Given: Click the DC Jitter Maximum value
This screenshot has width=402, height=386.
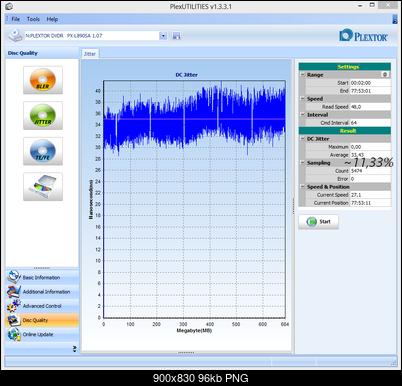Looking at the screenshot, I should pyautogui.click(x=370, y=147).
